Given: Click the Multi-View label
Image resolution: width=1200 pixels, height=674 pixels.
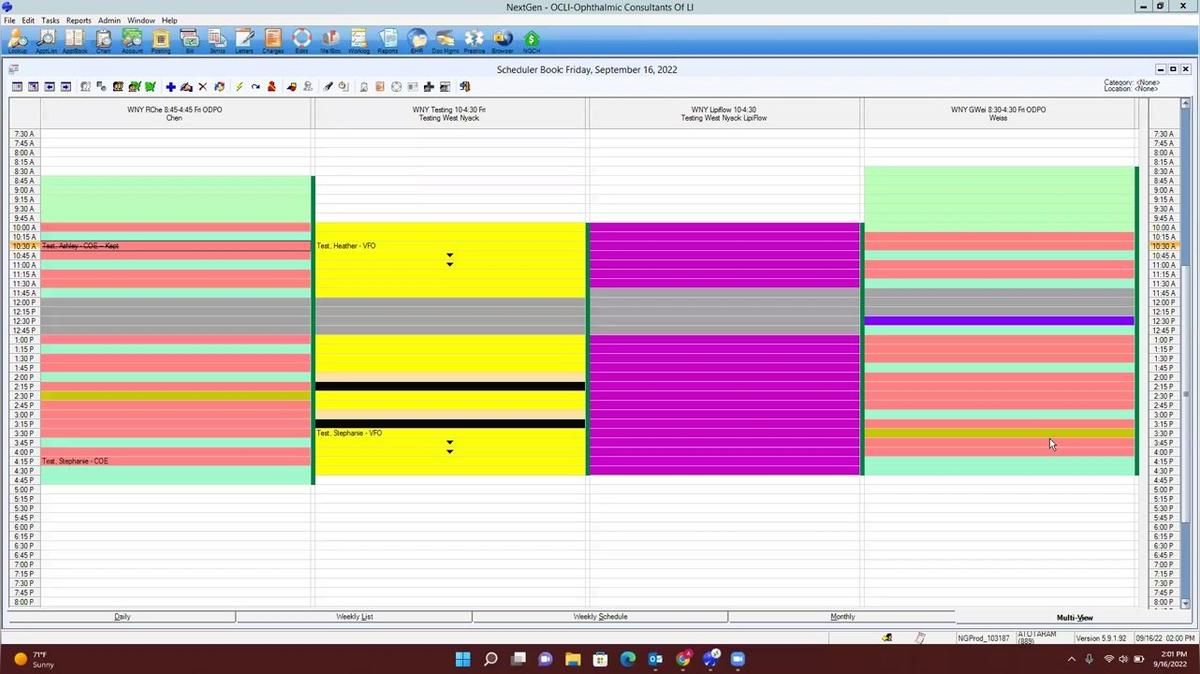Looking at the screenshot, I should tap(1075, 617).
